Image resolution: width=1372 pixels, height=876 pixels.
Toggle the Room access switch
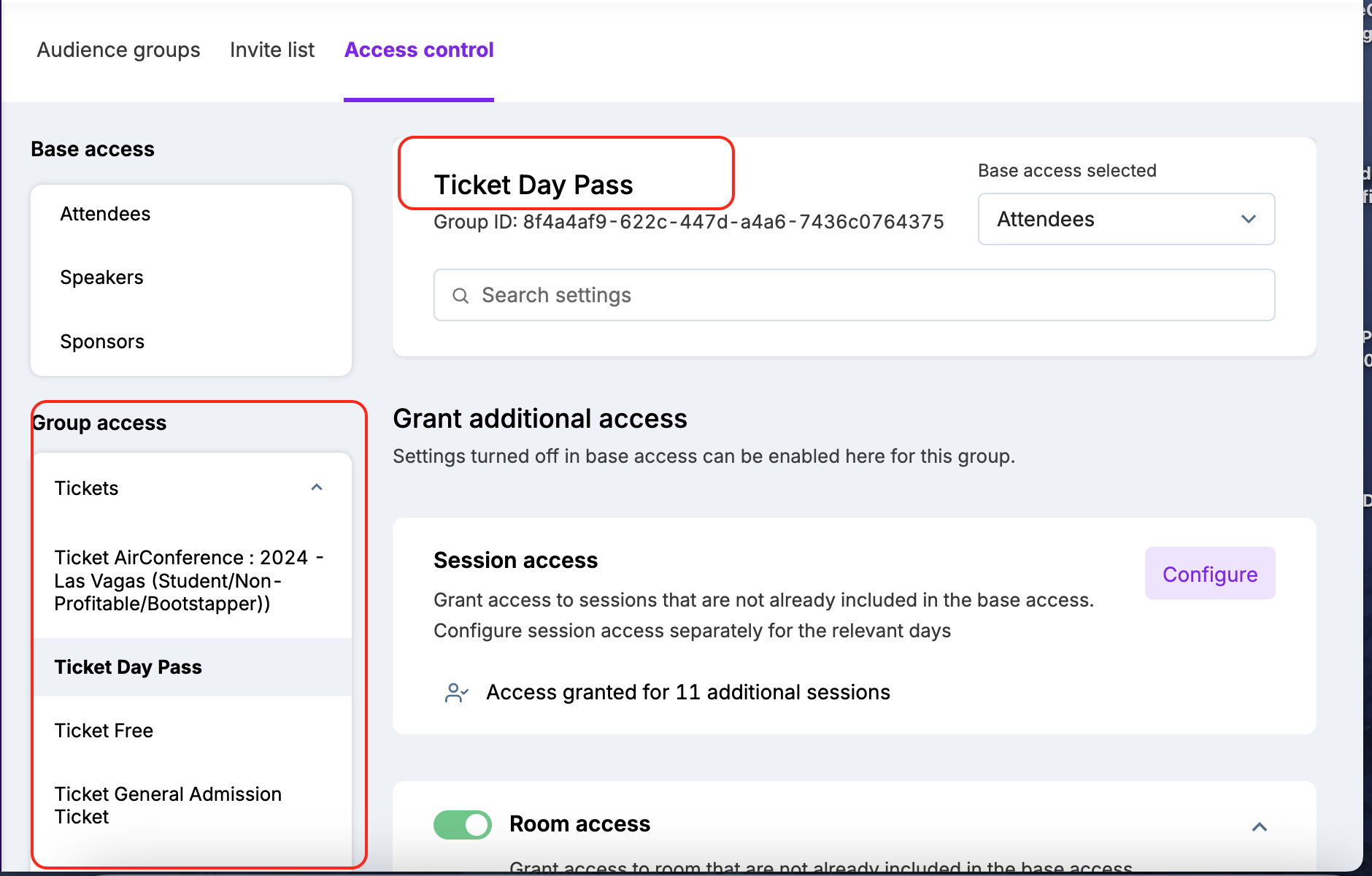[x=463, y=824]
